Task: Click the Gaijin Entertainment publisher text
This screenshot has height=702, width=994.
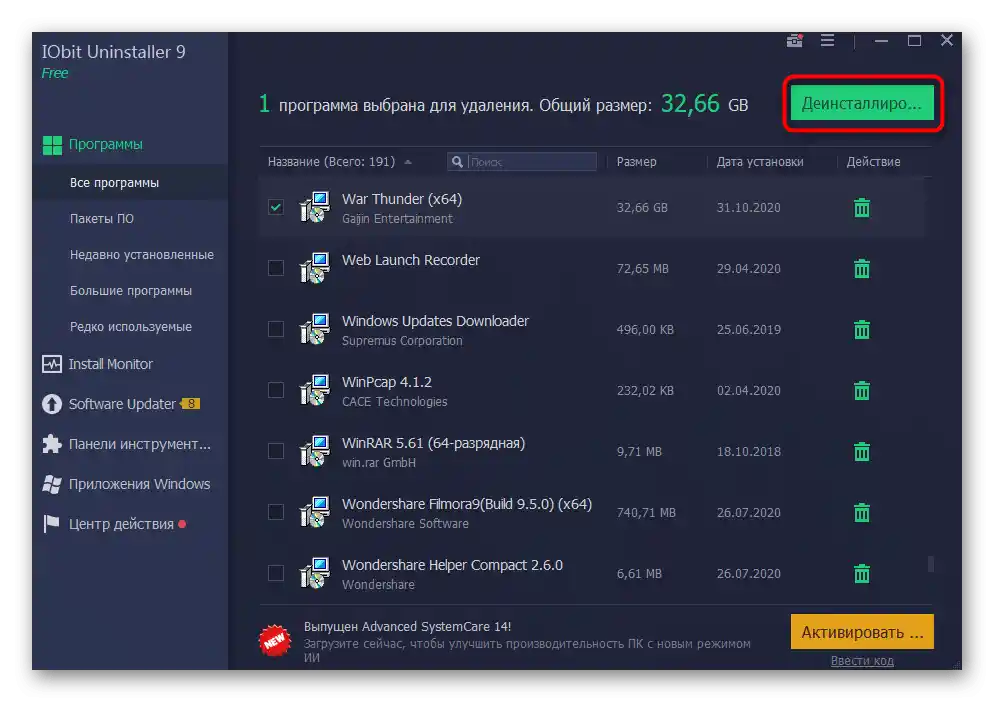Action: [x=397, y=219]
